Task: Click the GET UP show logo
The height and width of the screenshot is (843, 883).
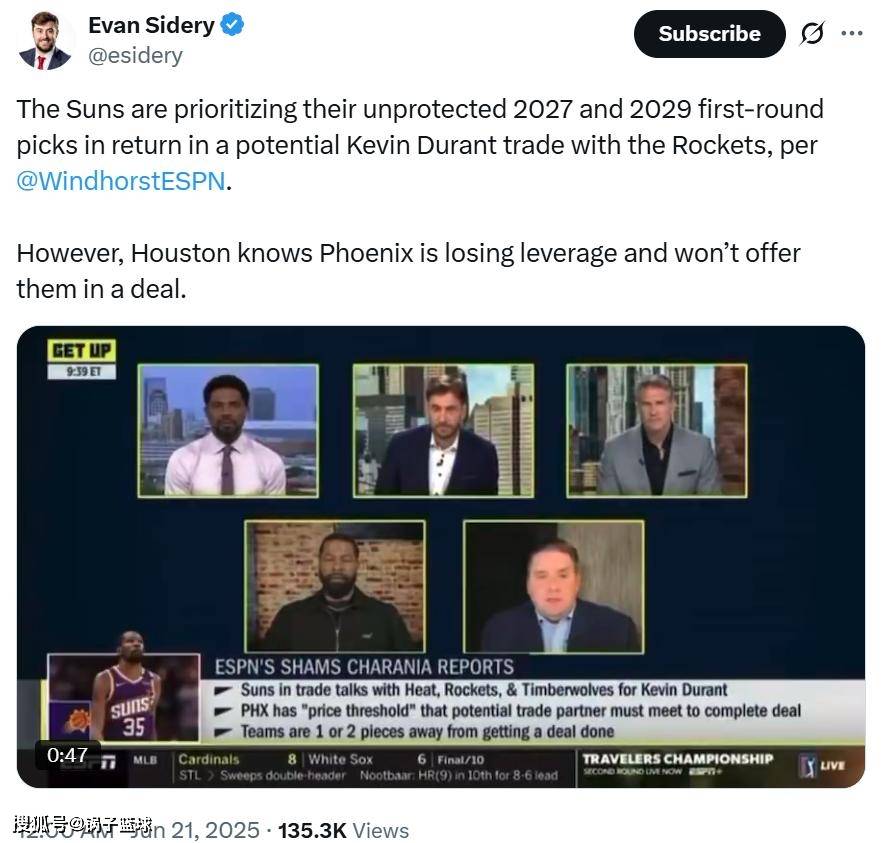Action: click(82, 351)
